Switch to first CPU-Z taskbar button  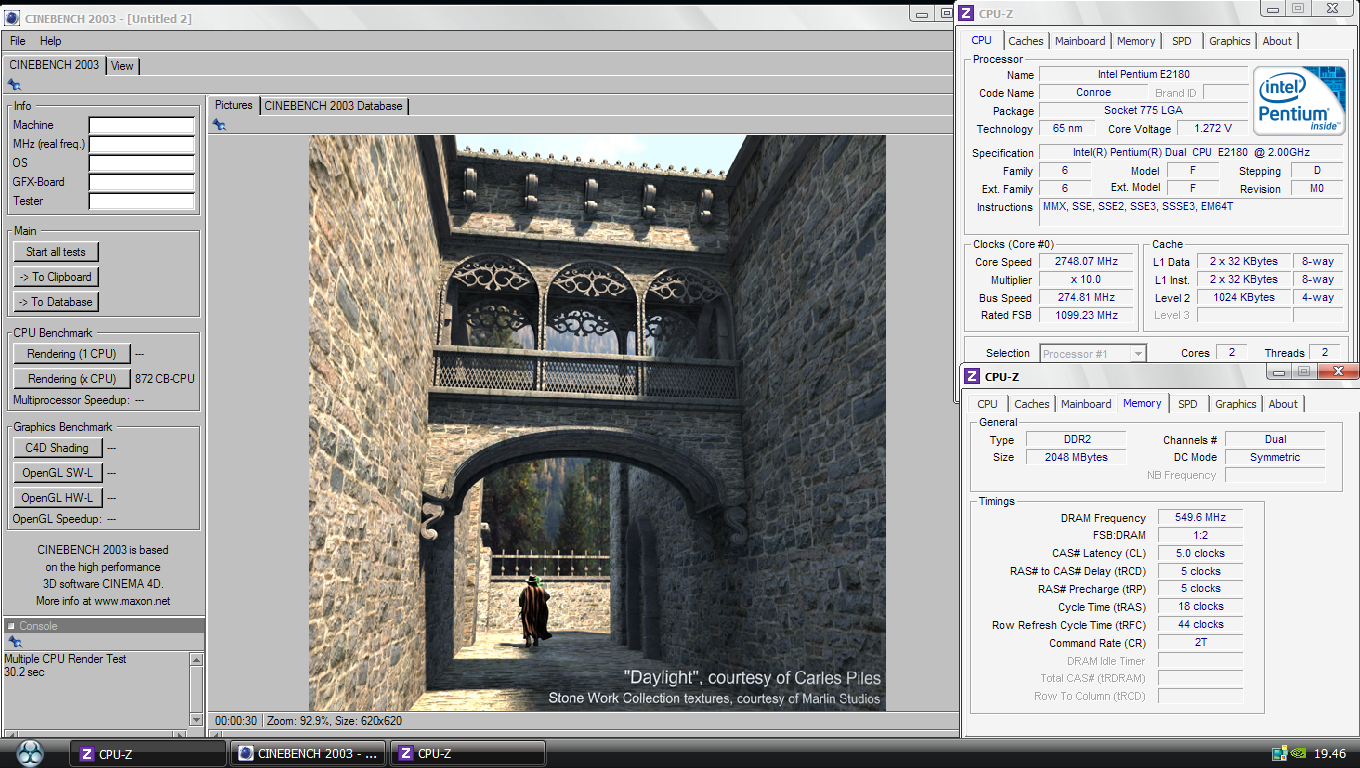(147, 754)
